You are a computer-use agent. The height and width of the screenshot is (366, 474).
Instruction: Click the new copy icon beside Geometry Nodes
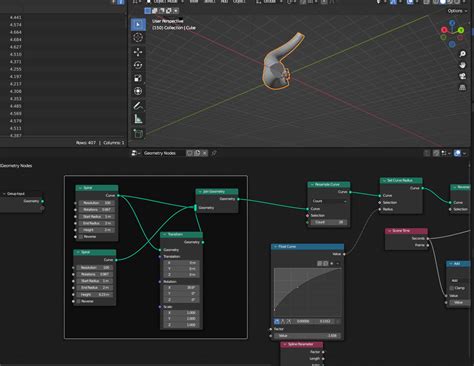coord(197,153)
